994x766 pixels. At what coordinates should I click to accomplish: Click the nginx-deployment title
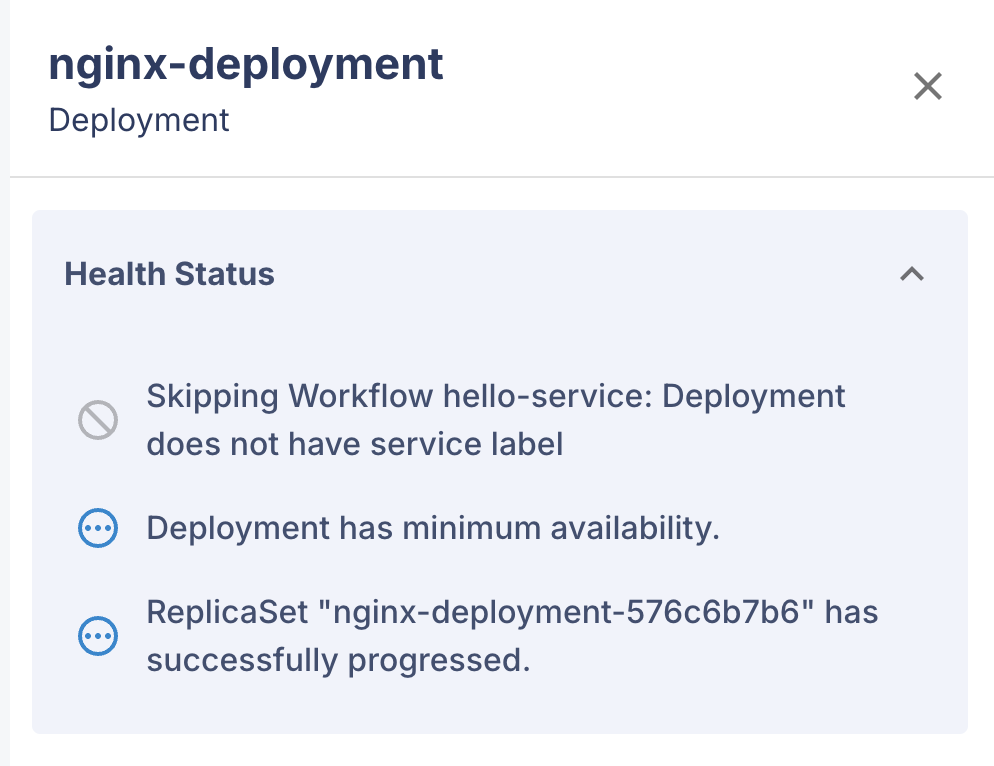[246, 63]
